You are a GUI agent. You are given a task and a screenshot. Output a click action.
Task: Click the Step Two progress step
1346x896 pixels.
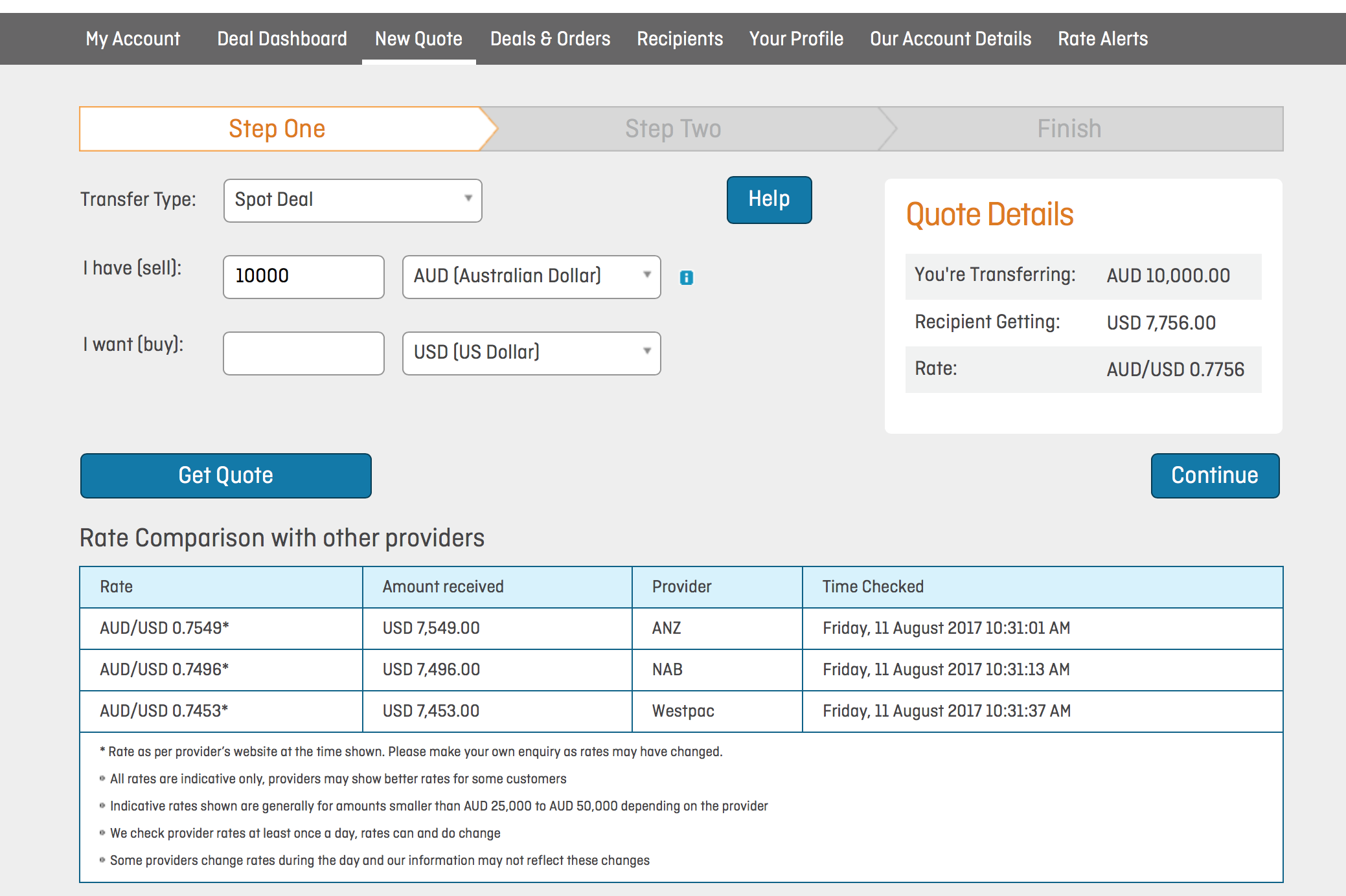point(674,129)
